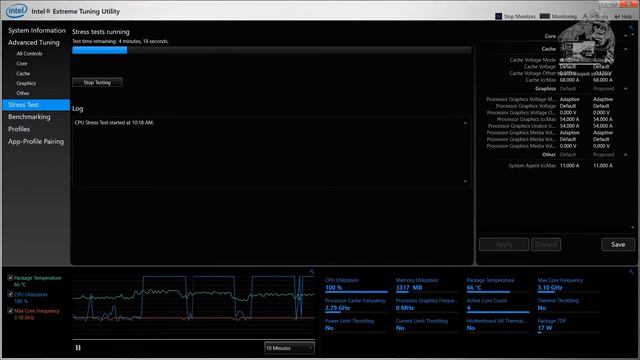Collapse the Graphics section
640x360 pixels.
[x=626, y=89]
